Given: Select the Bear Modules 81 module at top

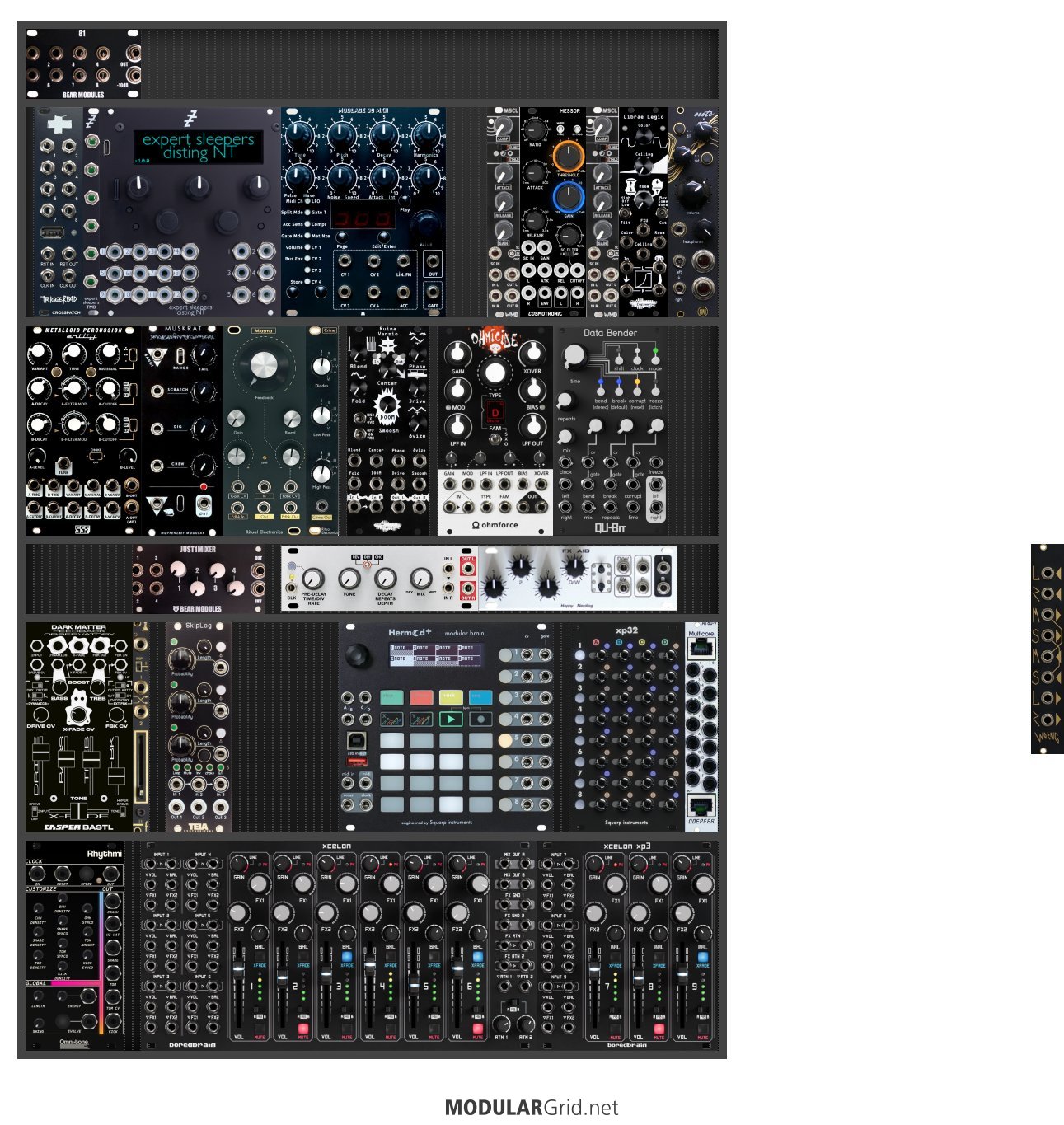Looking at the screenshot, I should tap(83, 64).
